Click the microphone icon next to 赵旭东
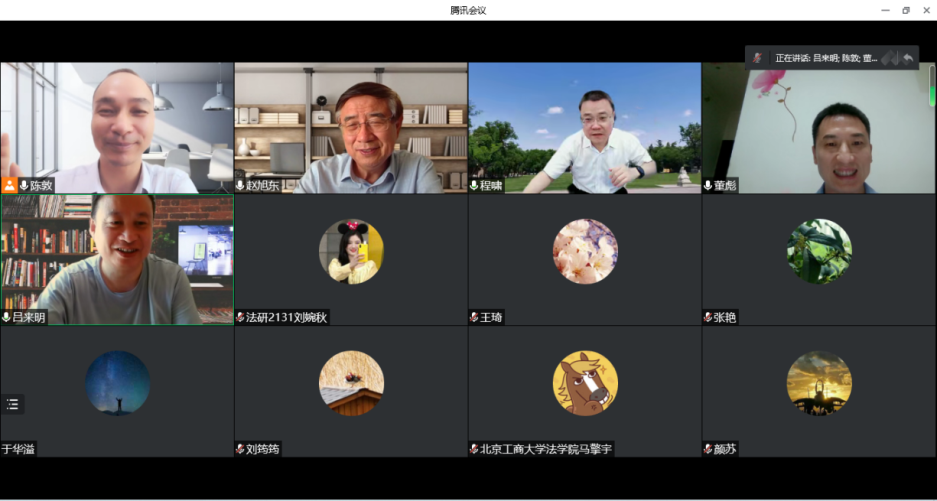Screen dimensions: 937x501 click(x=240, y=186)
